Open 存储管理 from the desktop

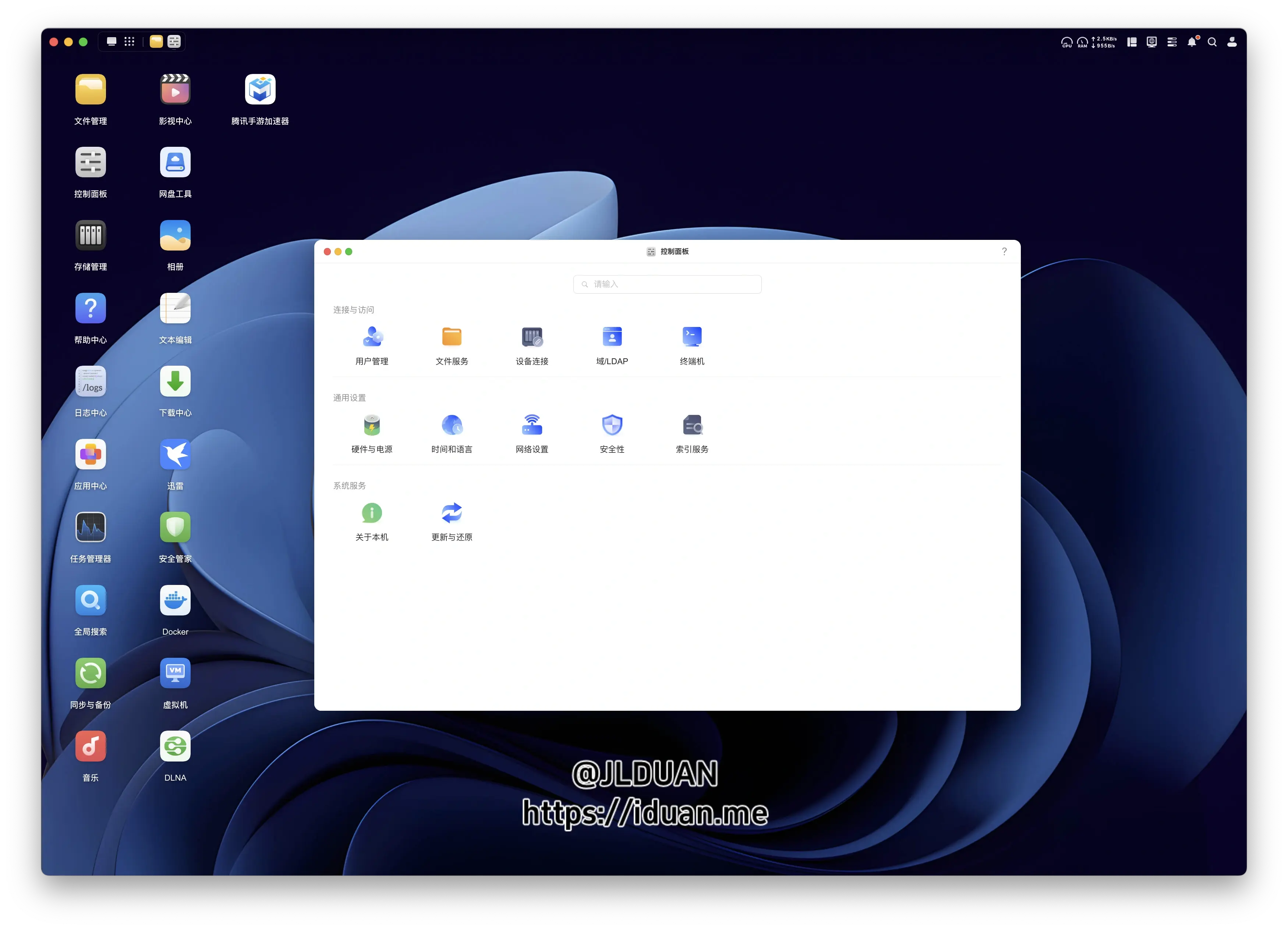pos(90,235)
